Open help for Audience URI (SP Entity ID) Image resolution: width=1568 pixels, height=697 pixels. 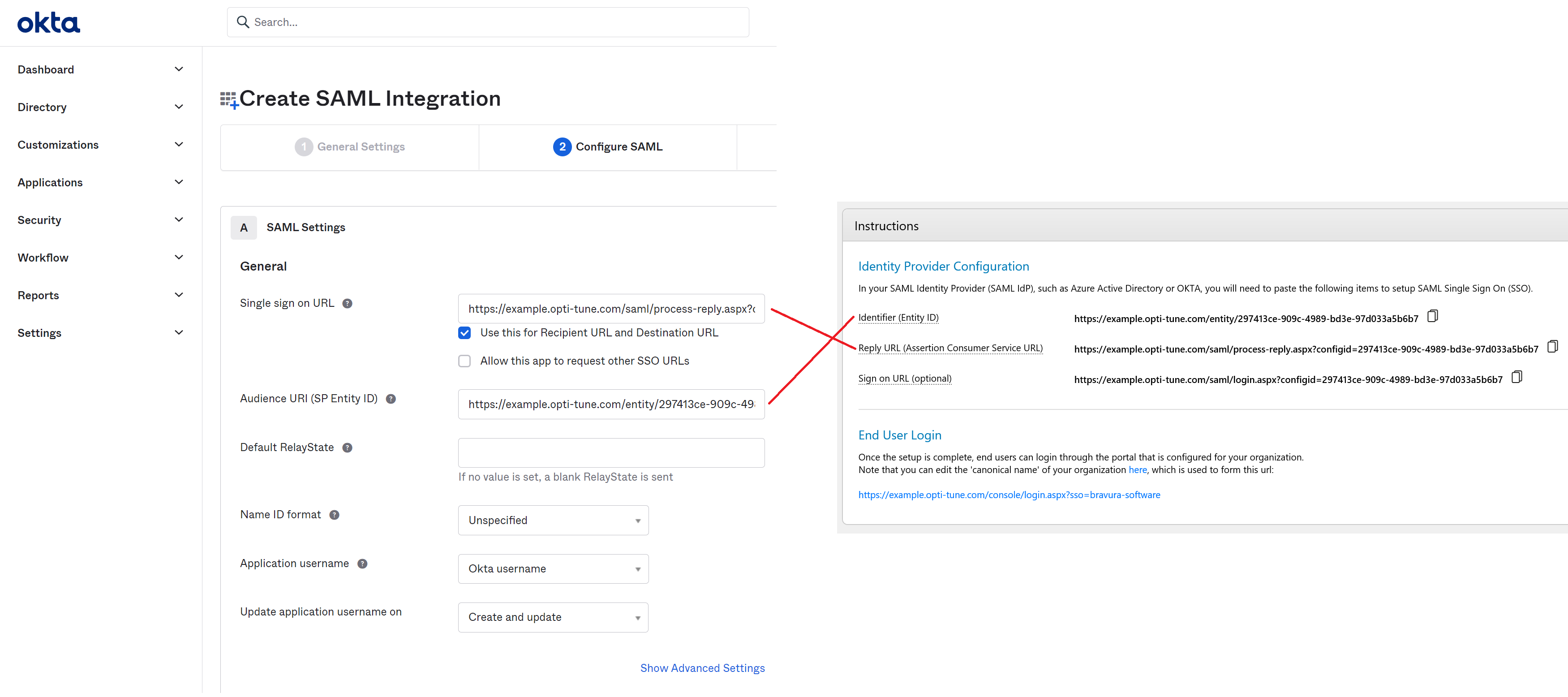click(391, 399)
